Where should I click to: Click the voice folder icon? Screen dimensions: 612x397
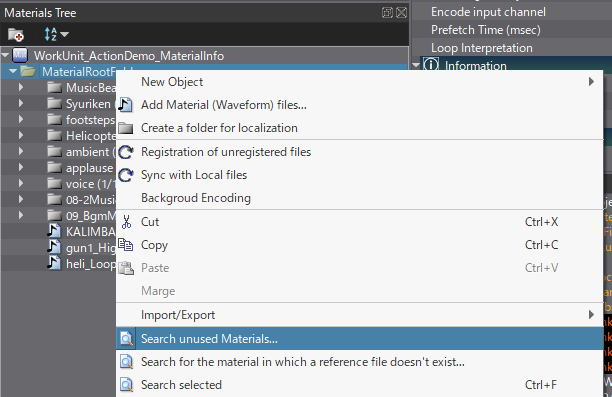[x=54, y=183]
